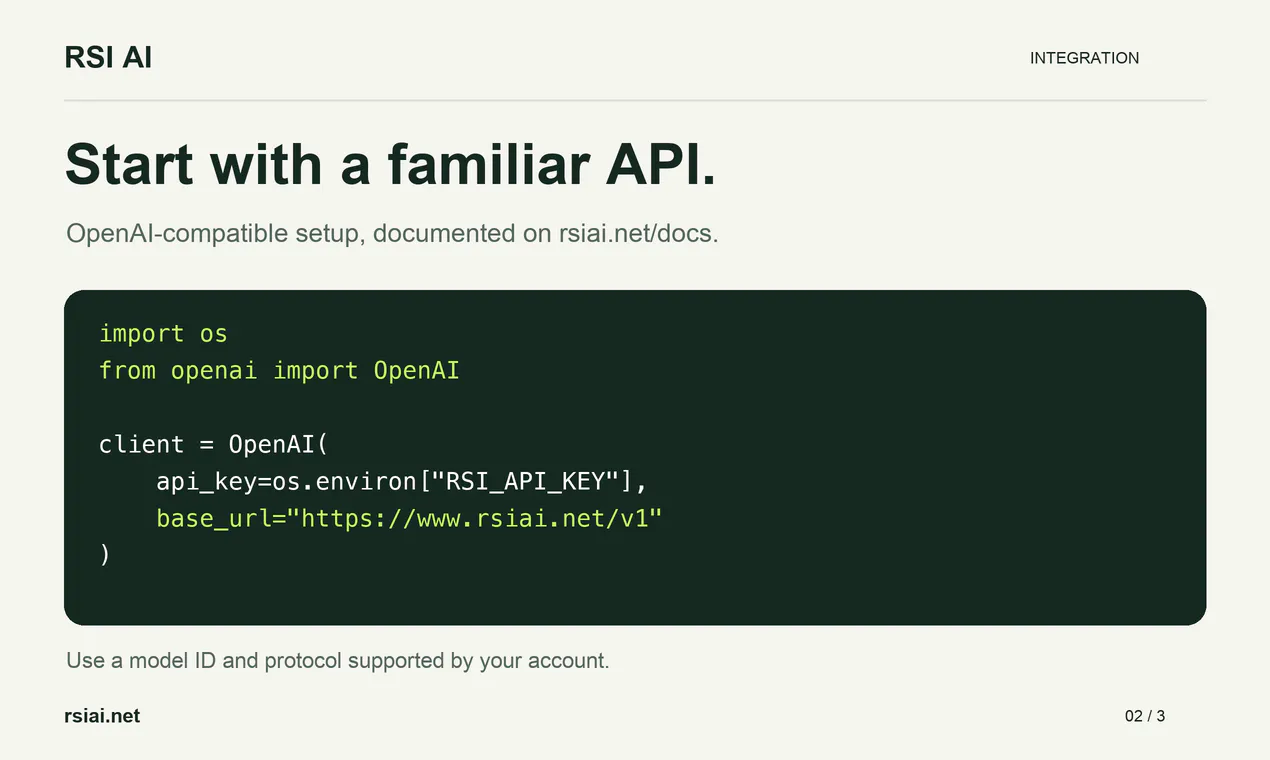Click the 'client = OpenAI(' line
Viewport: 1270px width, 760px height.
(213, 444)
